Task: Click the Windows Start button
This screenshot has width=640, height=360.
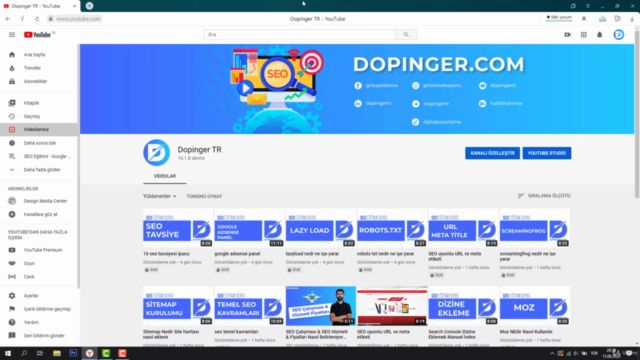Action: pos(8,353)
